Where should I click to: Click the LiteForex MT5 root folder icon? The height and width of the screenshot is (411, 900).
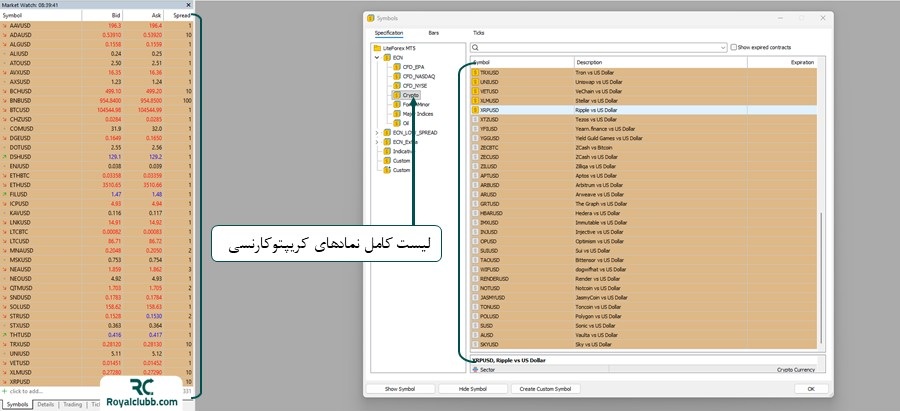(x=377, y=48)
